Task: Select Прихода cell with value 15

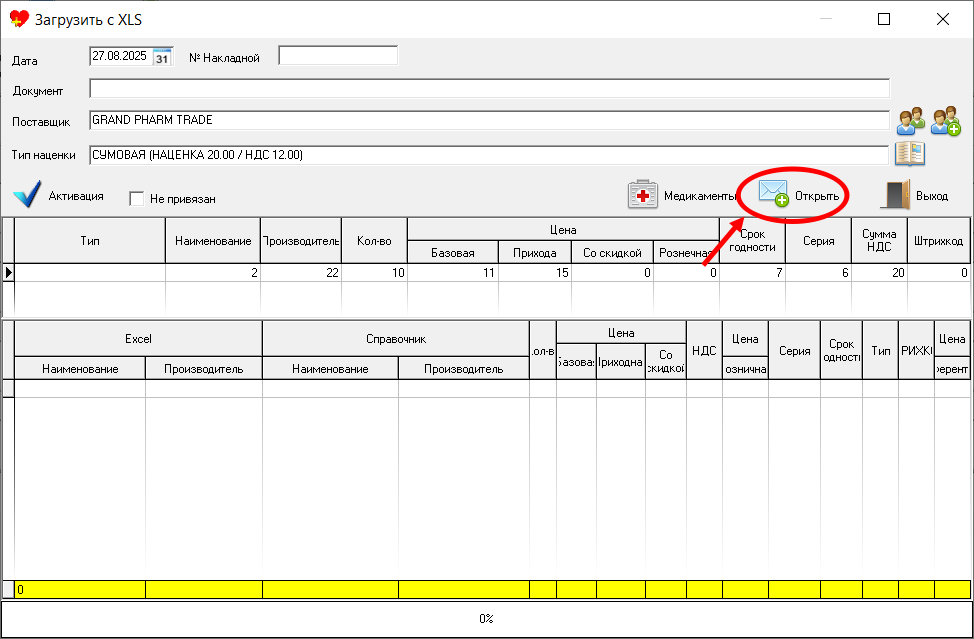Action: pyautogui.click(x=535, y=273)
